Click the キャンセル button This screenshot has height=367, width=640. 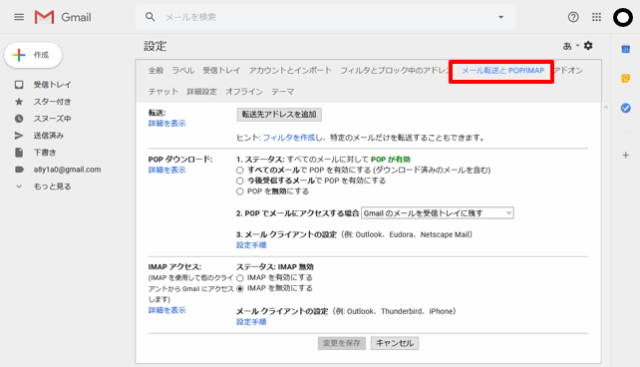(x=395, y=343)
